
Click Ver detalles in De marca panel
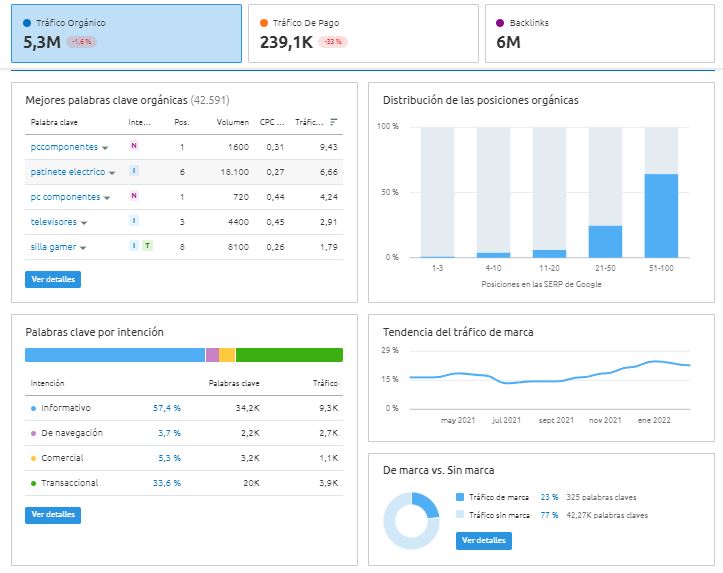tap(484, 541)
